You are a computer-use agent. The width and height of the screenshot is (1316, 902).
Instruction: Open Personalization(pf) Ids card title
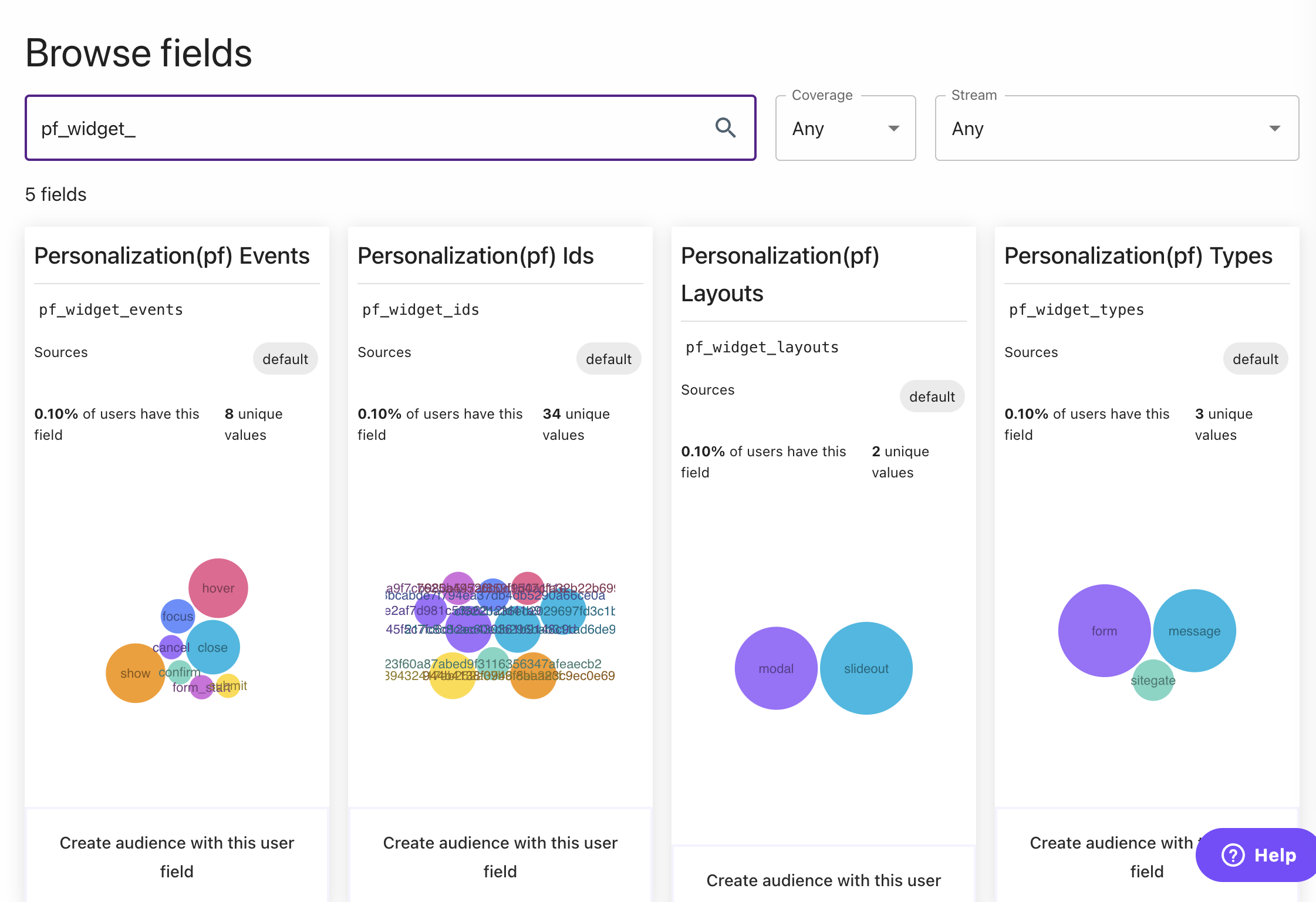(475, 255)
